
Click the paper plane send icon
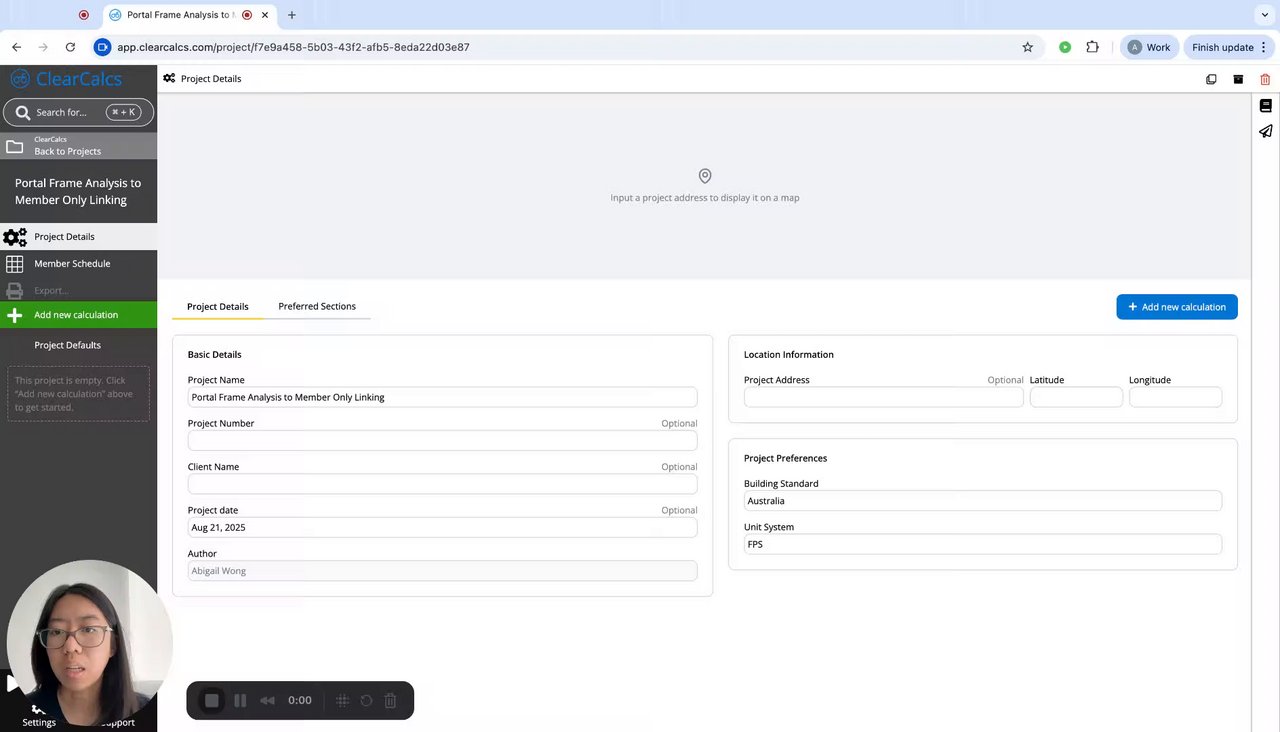1265,131
